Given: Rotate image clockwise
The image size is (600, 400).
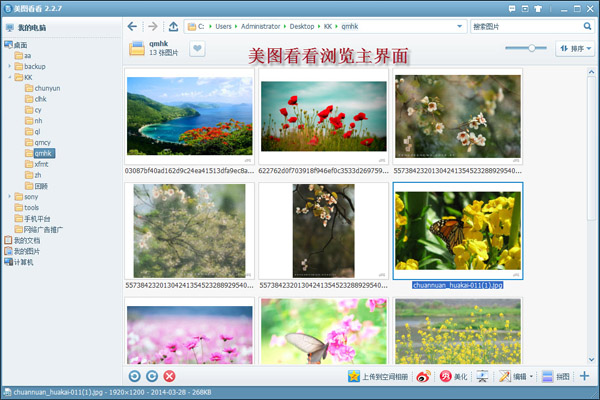Looking at the screenshot, I should pyautogui.click(x=152, y=376).
